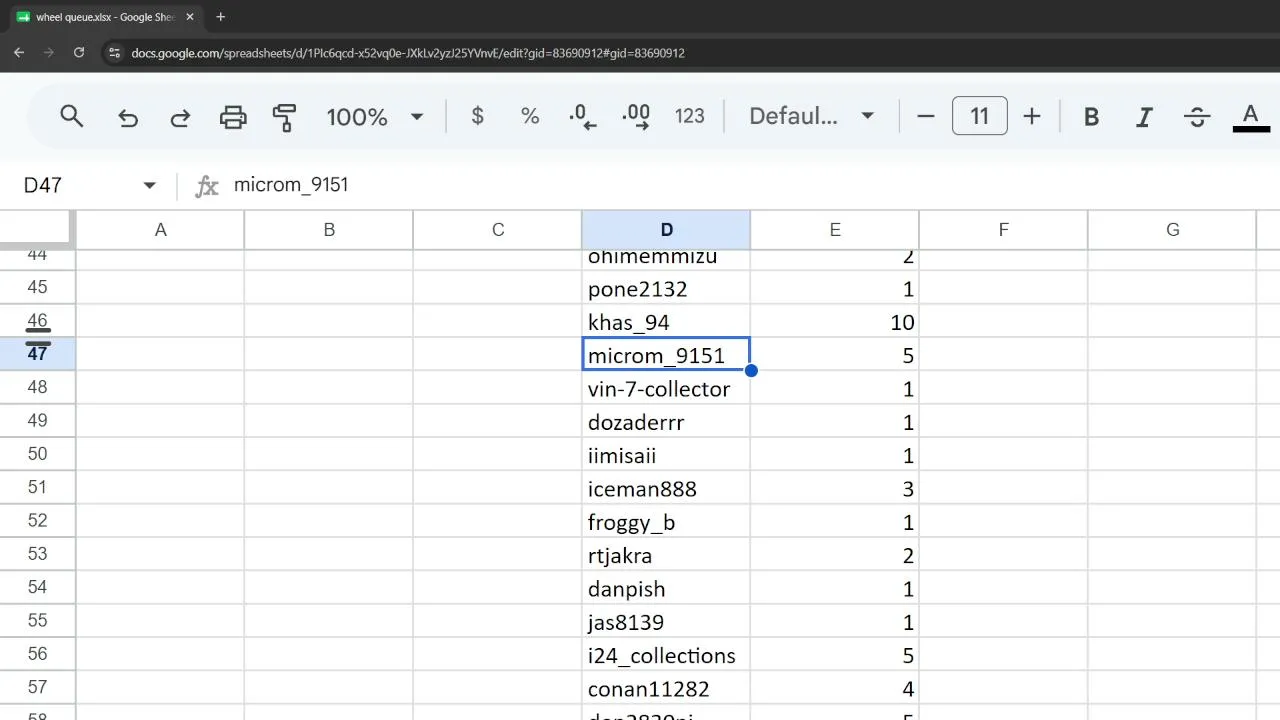Select row 45 header

pos(37,288)
